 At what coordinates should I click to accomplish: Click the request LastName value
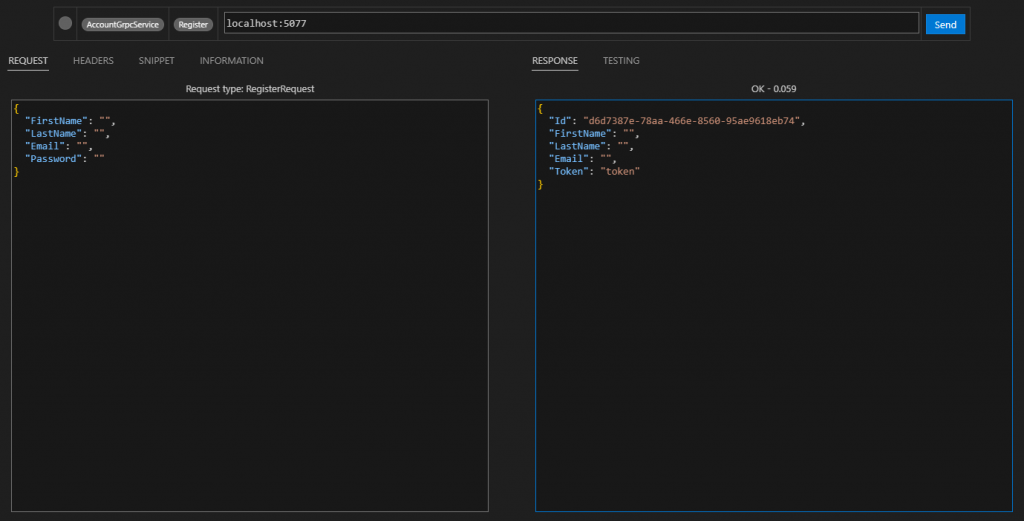click(100, 133)
